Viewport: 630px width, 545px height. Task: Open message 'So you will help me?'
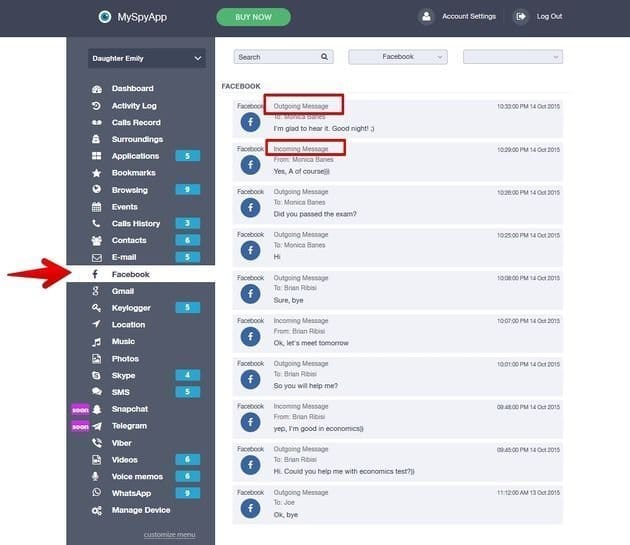click(x=398, y=377)
